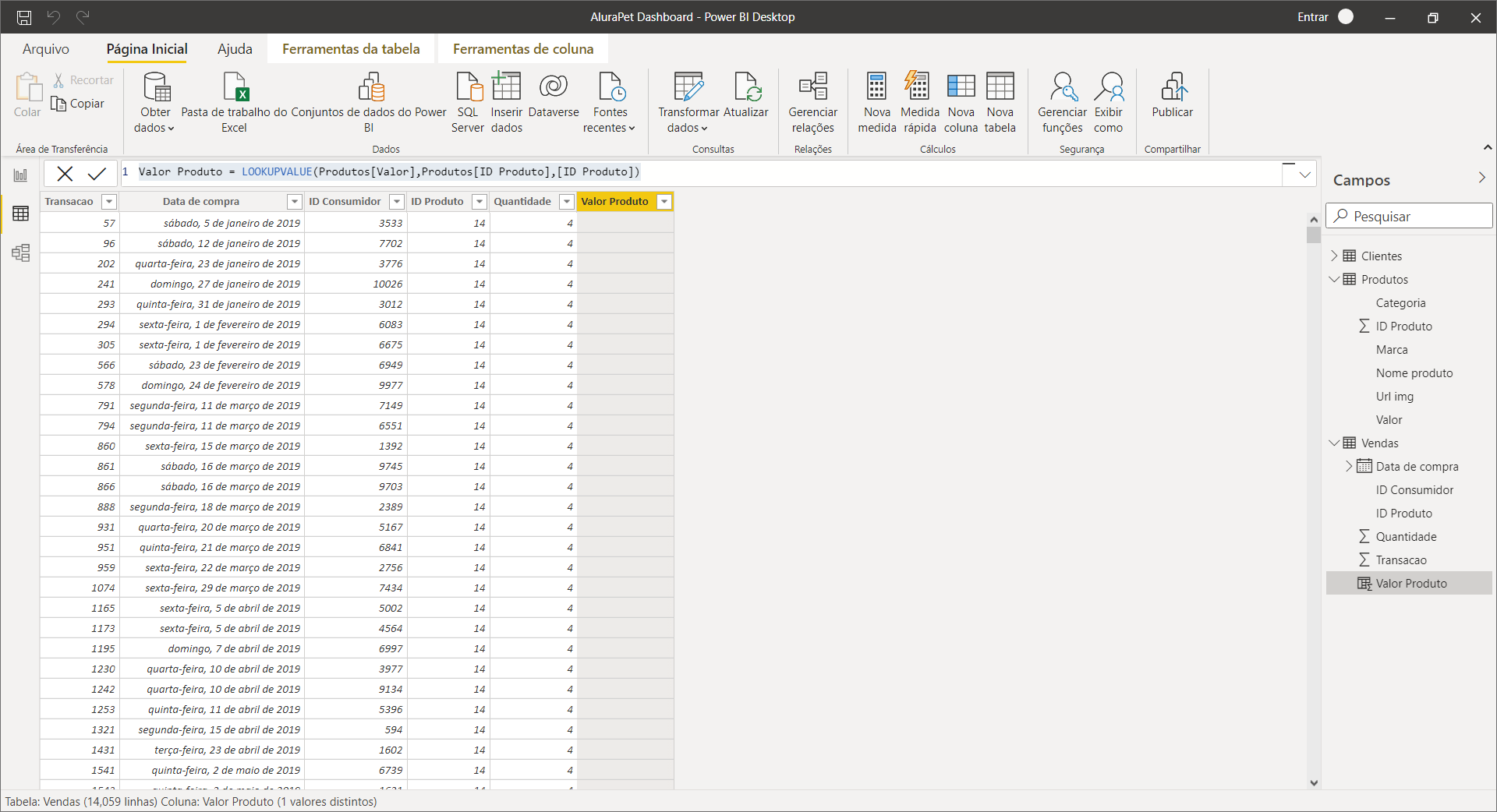Switch to Report view icon
The height and width of the screenshot is (812, 1497).
click(x=20, y=175)
